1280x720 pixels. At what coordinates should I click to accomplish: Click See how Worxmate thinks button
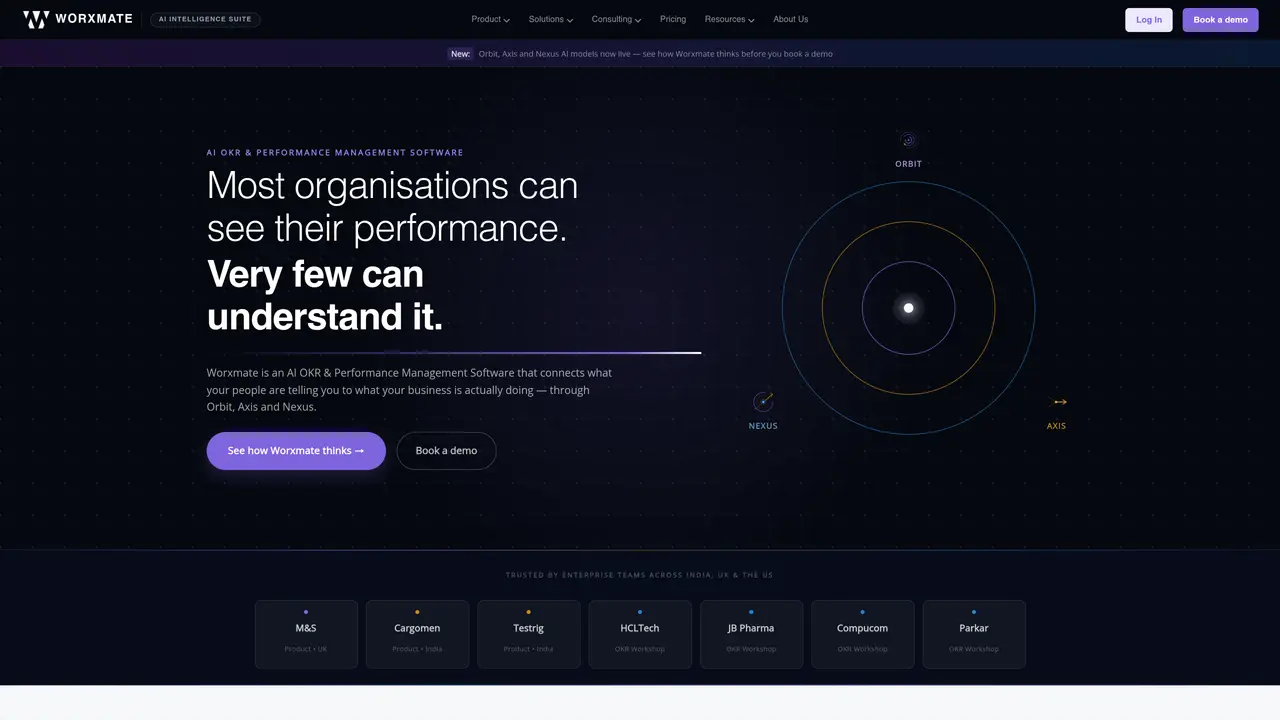click(x=296, y=451)
